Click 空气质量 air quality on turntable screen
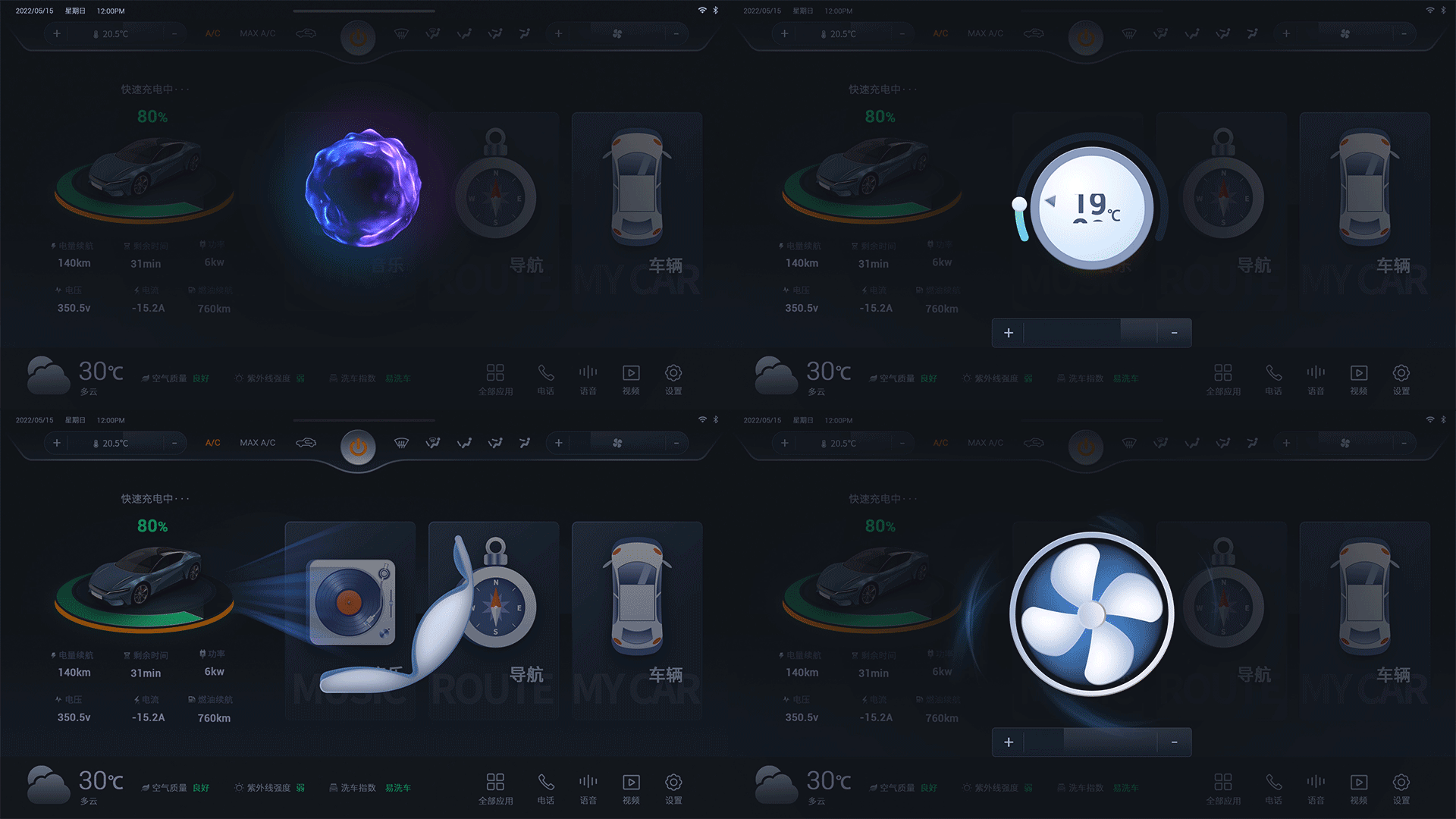1456x819 pixels. coord(175,788)
